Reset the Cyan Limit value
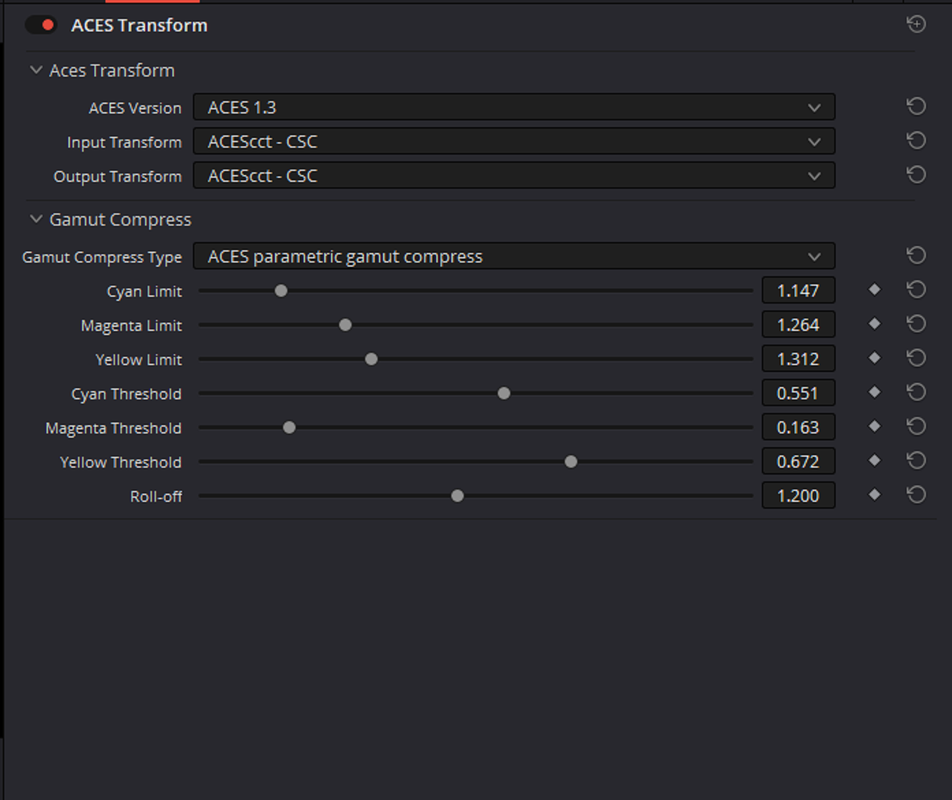This screenshot has width=952, height=800. point(916,290)
